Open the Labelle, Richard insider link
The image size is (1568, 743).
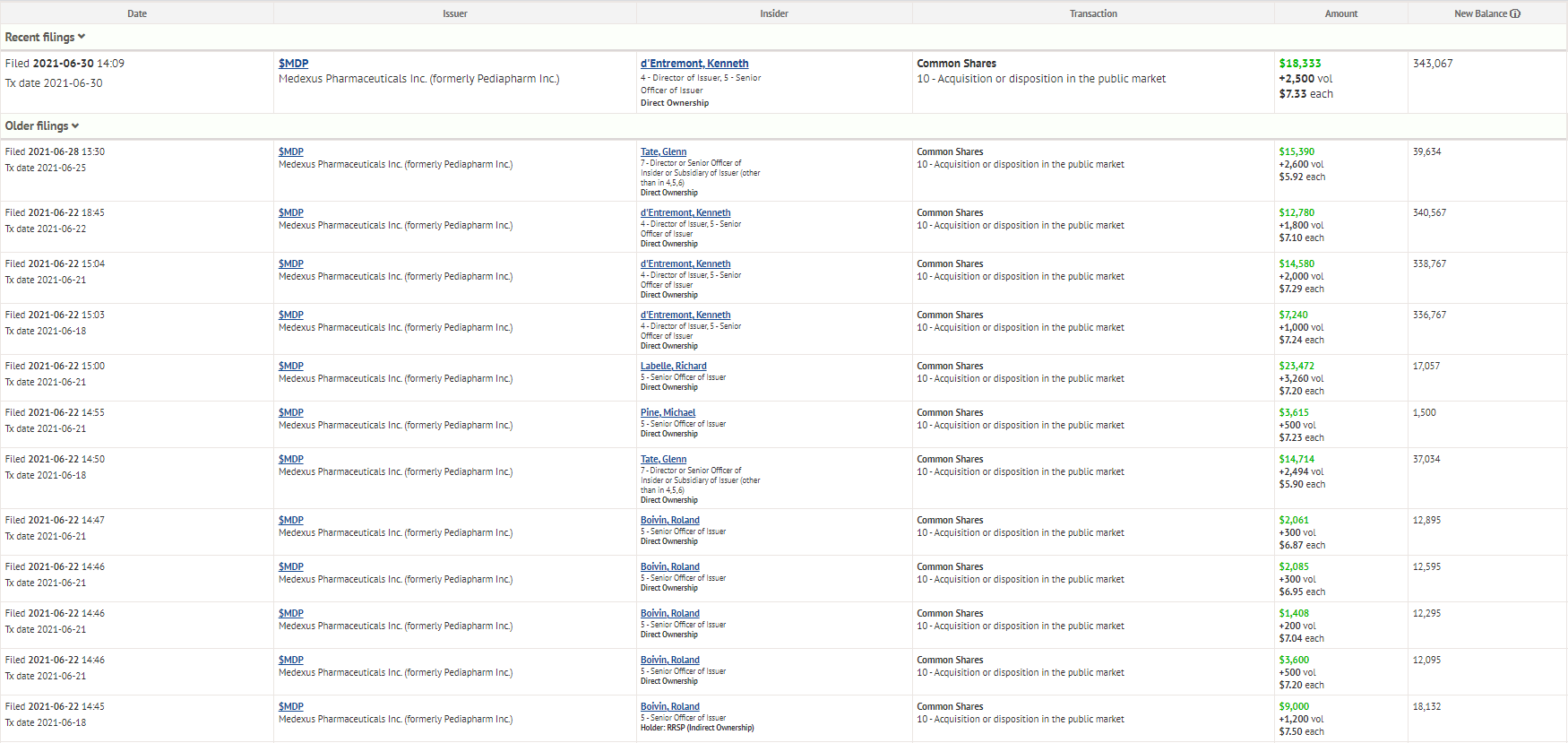pyautogui.click(x=673, y=366)
